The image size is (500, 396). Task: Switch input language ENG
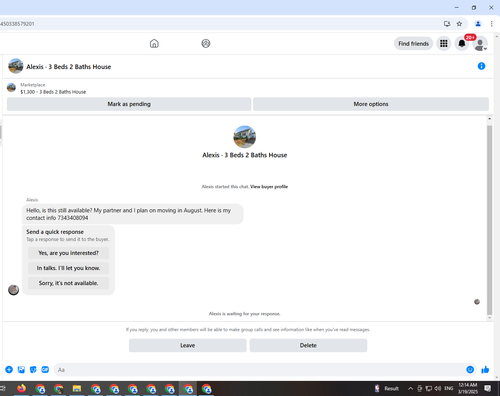[x=449, y=388]
